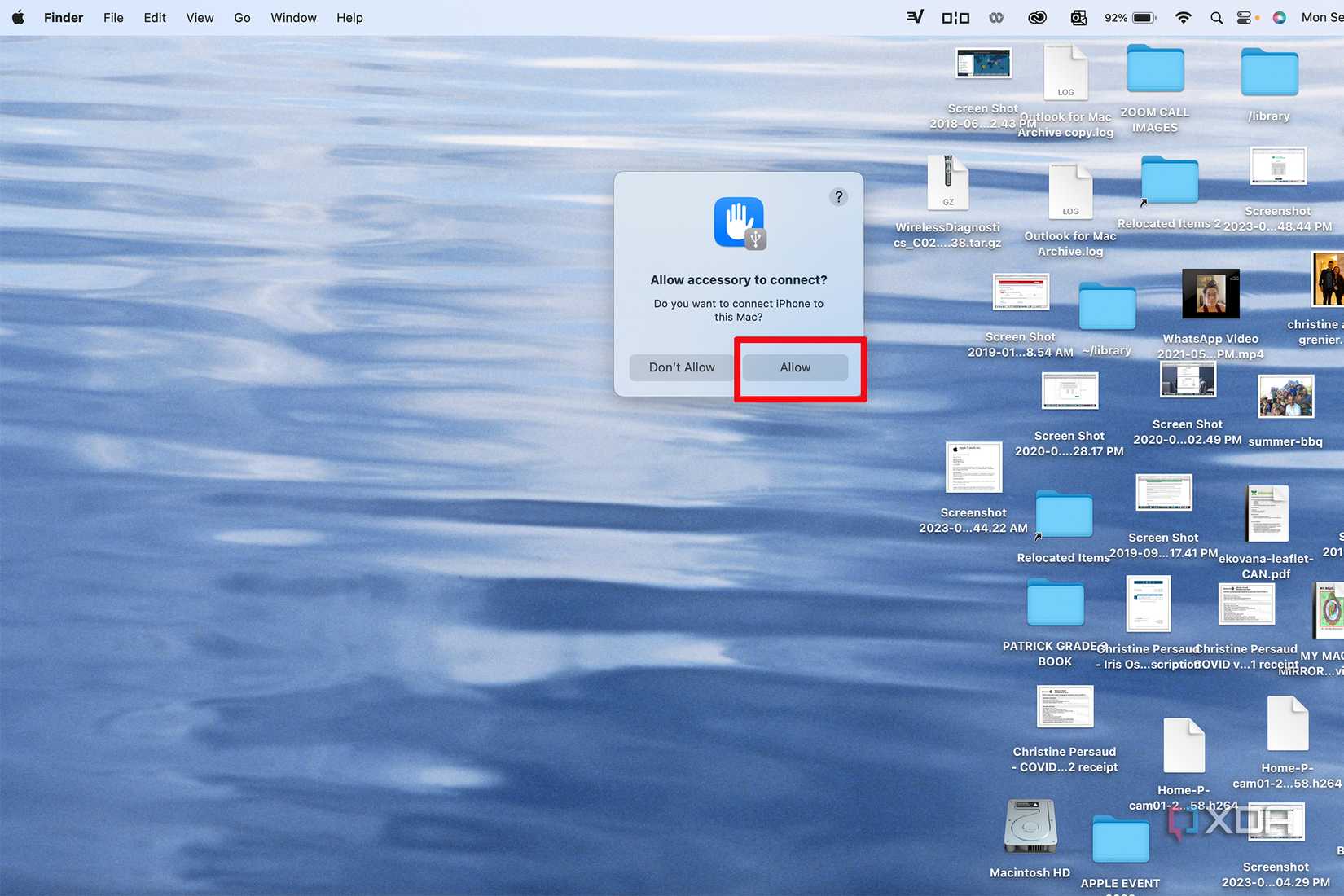The image size is (1344, 896).
Task: Click the battery 92% indicator
Action: click(1130, 17)
